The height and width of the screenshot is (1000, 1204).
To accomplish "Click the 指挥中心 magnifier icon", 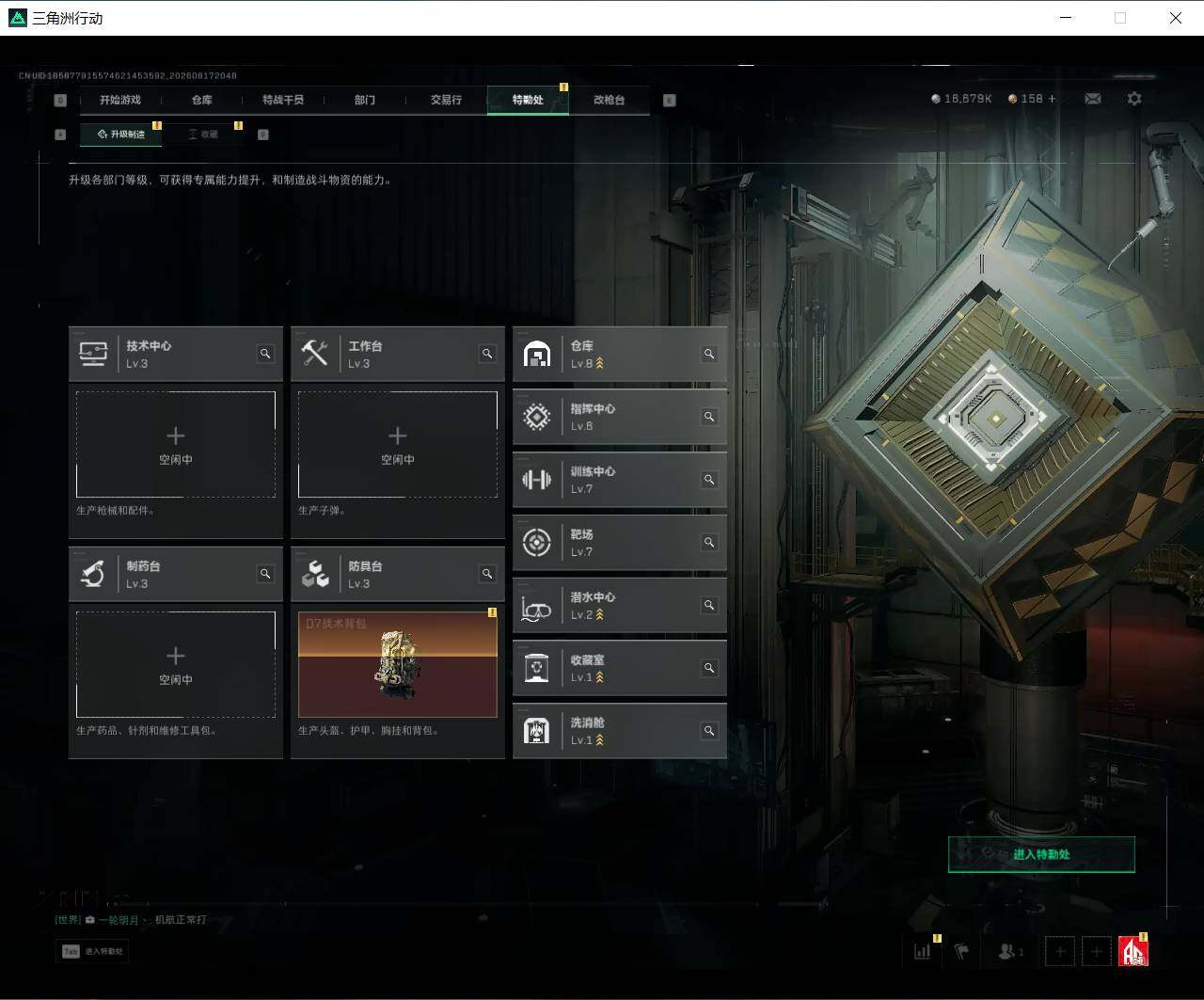I will (709, 417).
